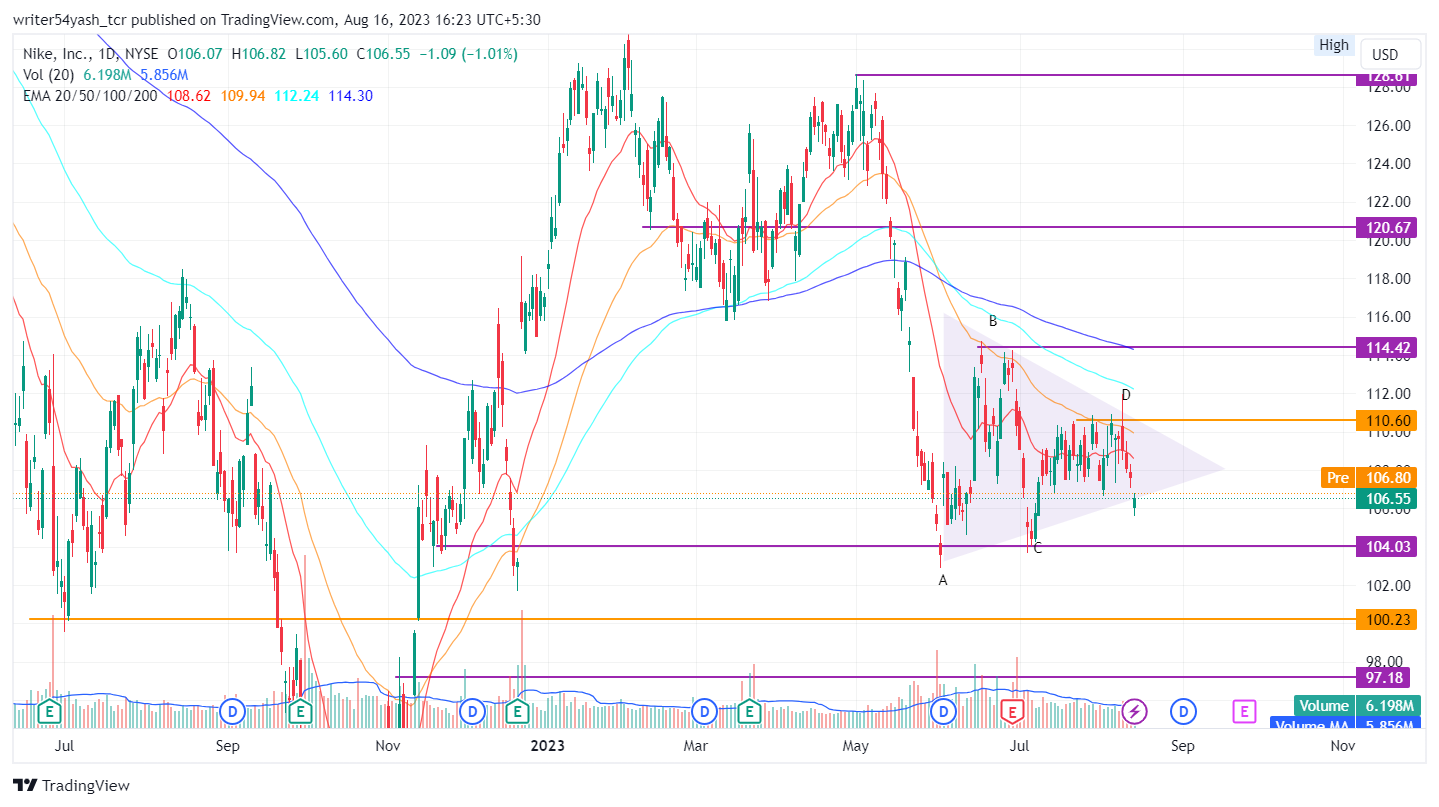Screen dimensions: 1439x807
Task: Click green earnings E marker after the Mar label
Action: (750, 712)
